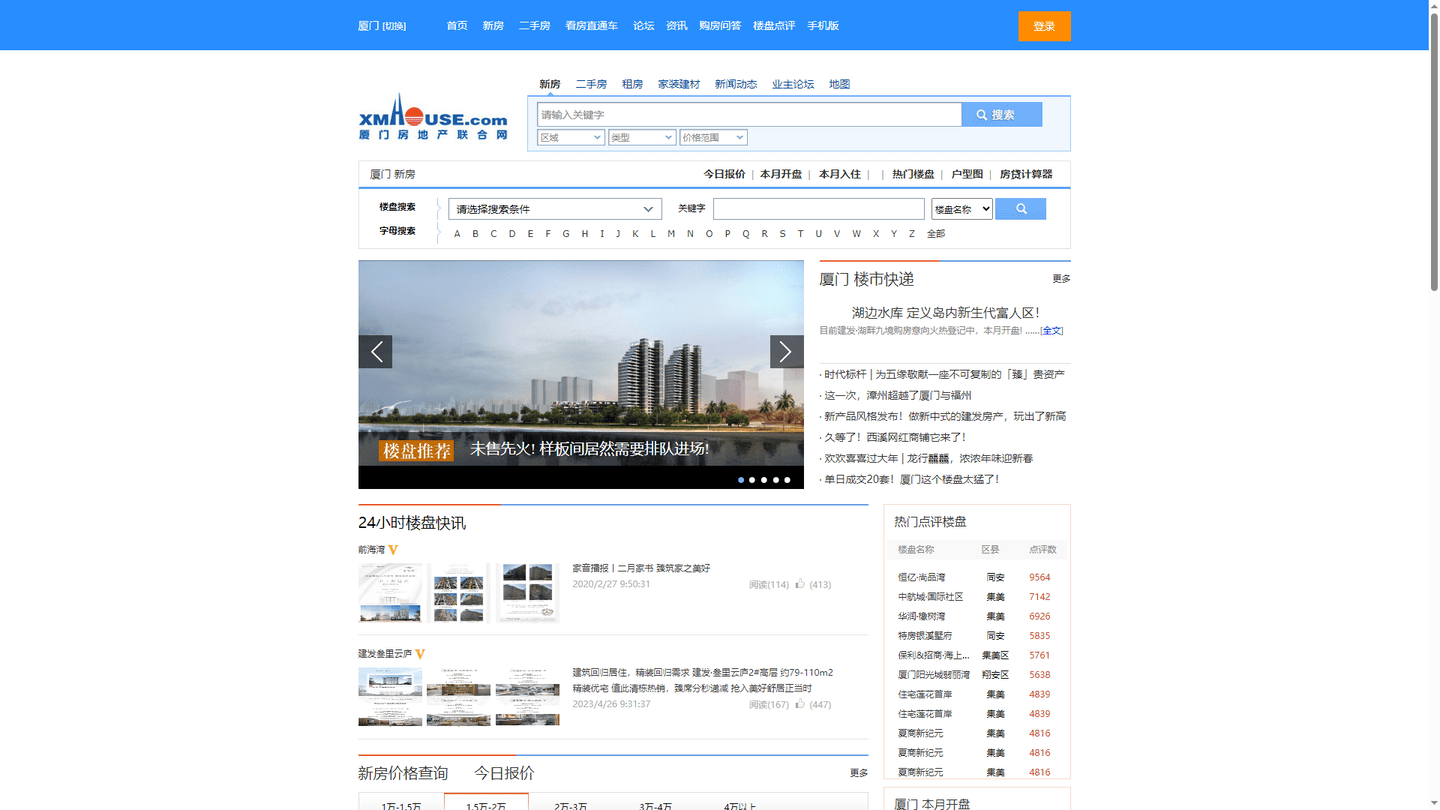This screenshot has height=810, width=1440.
Task: Click the V badge next to 前海湾
Action: click(x=393, y=549)
